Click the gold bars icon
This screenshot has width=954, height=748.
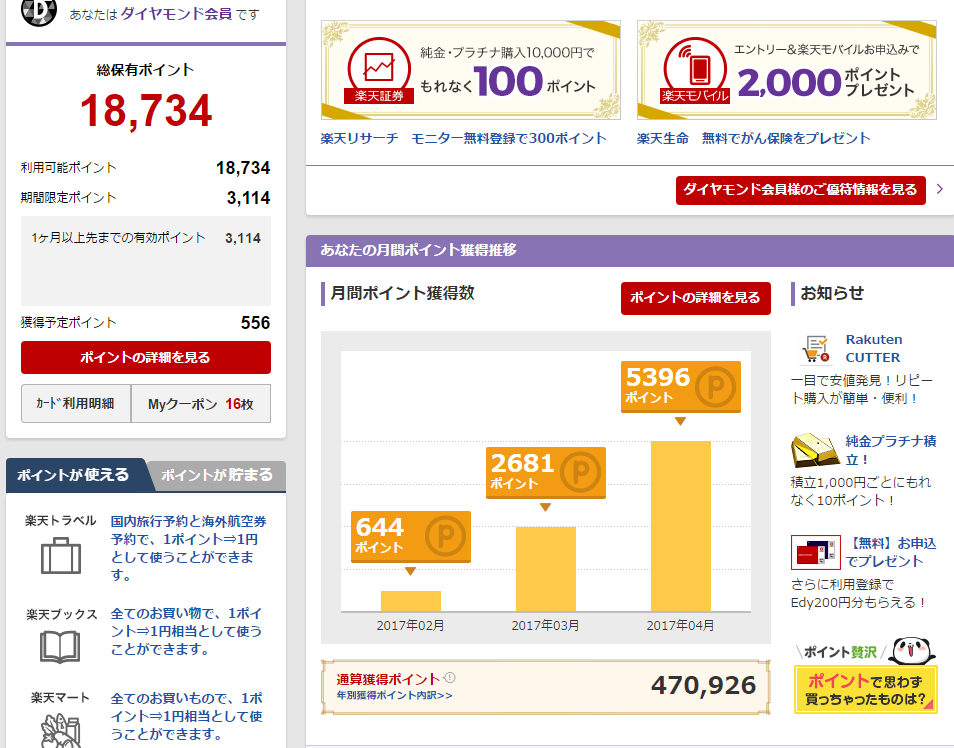[815, 450]
